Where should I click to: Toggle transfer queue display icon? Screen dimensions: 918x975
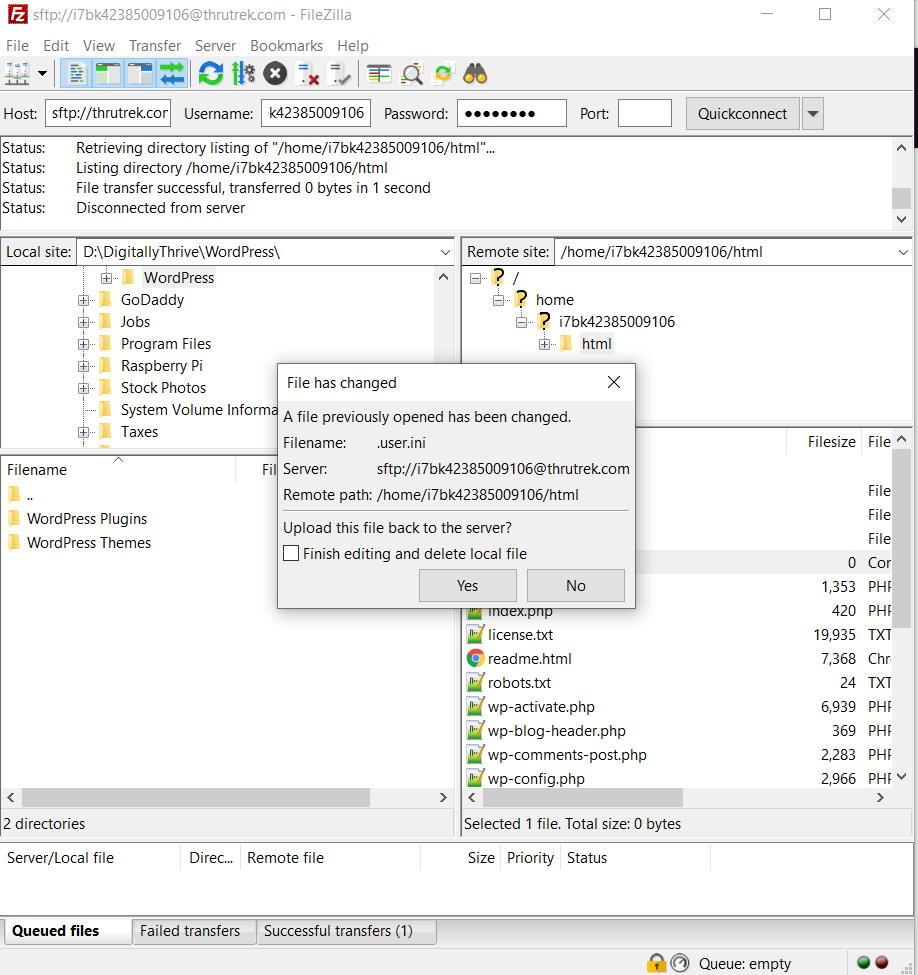[172, 74]
